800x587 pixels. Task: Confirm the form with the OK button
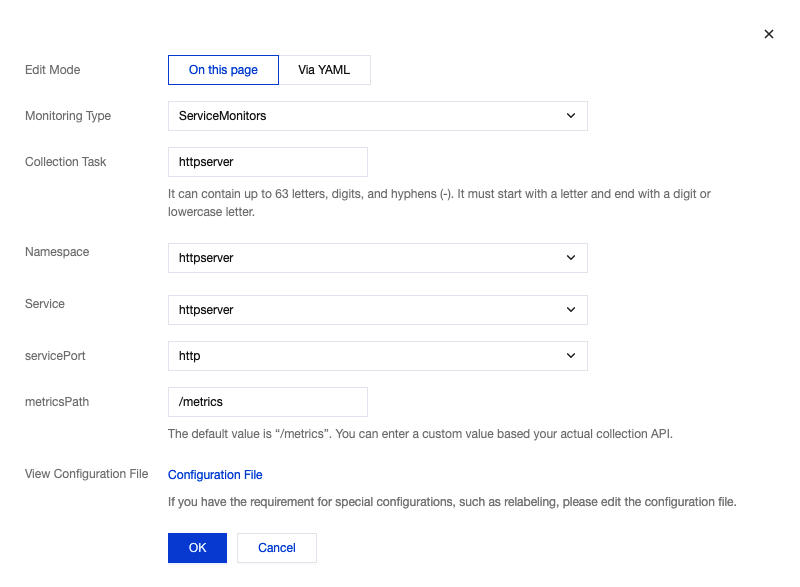click(x=197, y=548)
